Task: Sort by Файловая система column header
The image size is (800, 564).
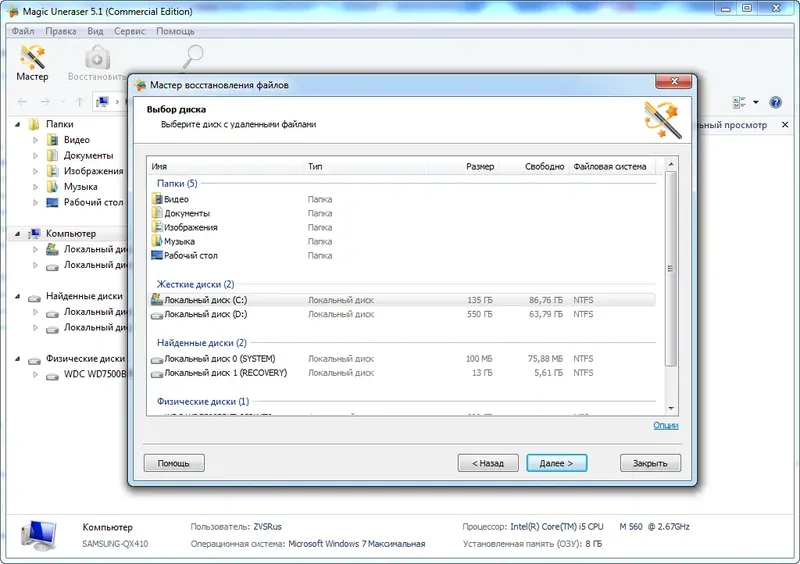Action: [x=612, y=166]
